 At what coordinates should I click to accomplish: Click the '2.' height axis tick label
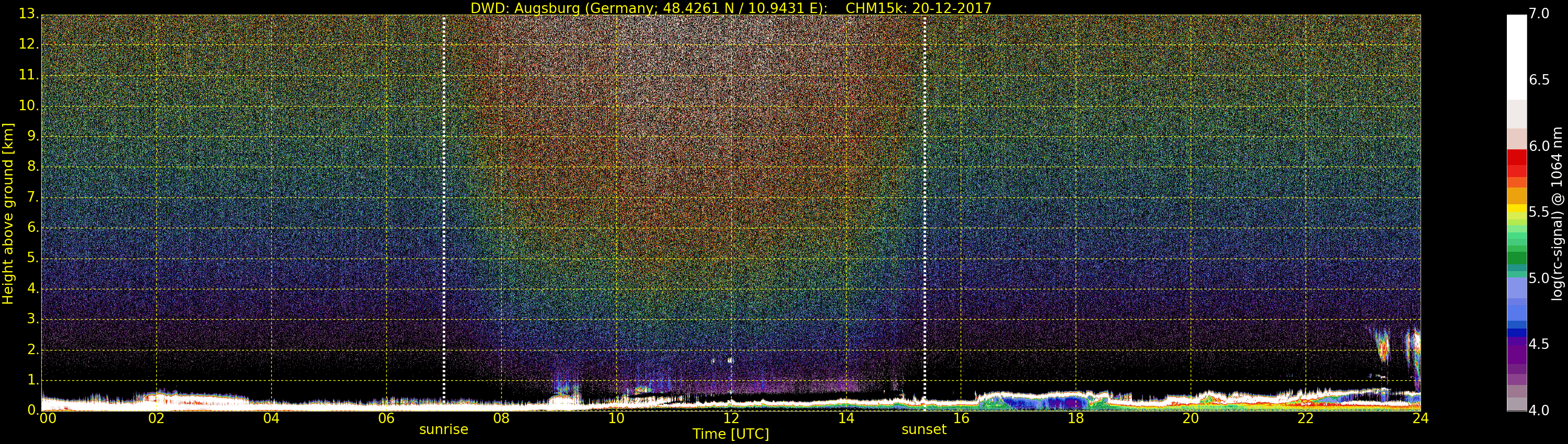tap(33, 350)
